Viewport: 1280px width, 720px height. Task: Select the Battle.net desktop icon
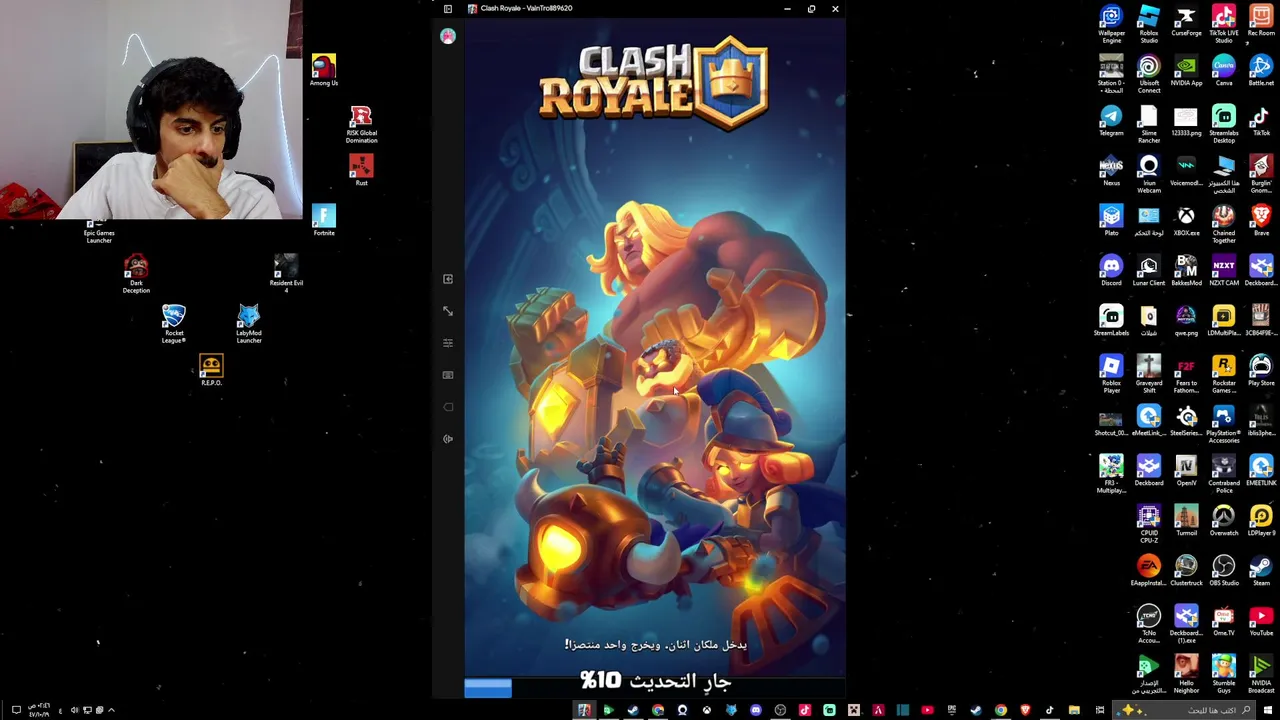point(1261,70)
